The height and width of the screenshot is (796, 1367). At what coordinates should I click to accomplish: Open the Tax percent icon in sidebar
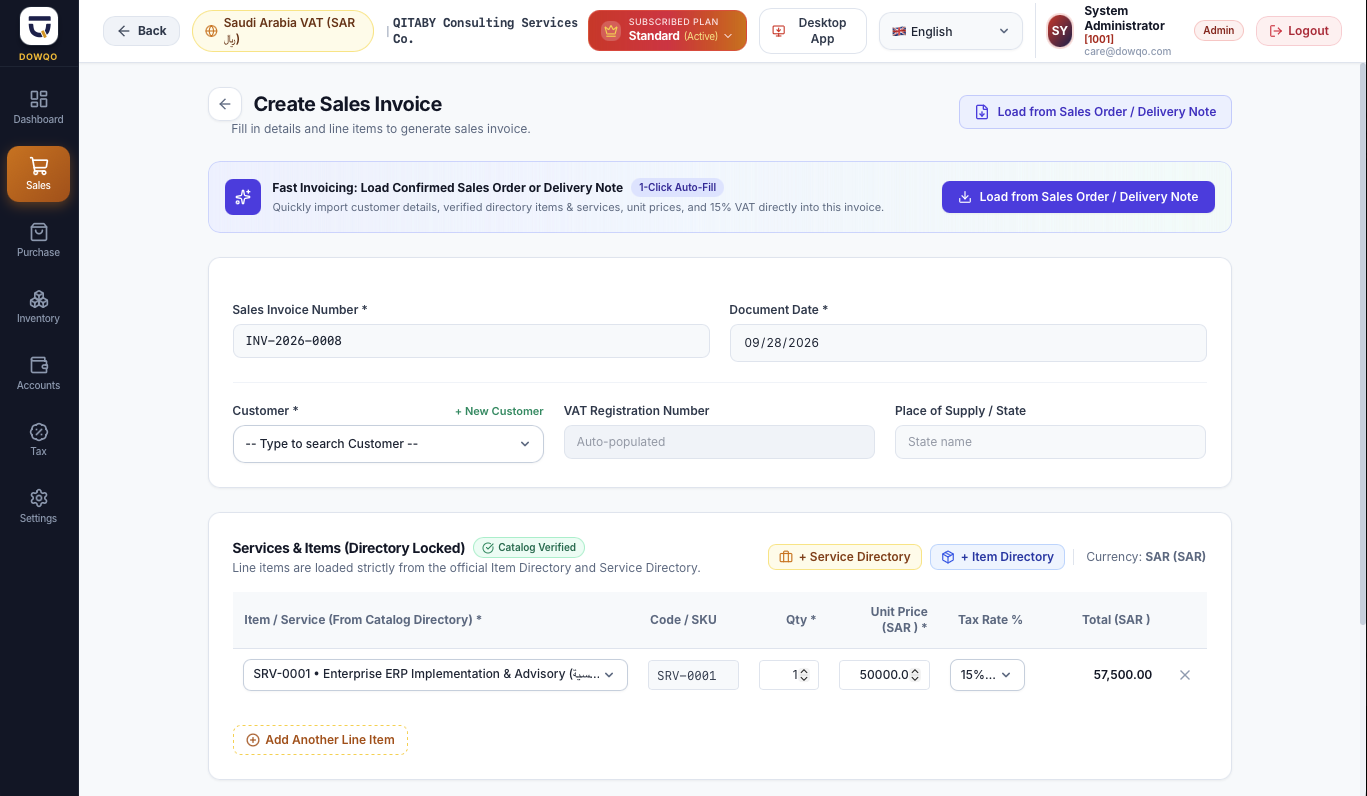click(x=39, y=432)
